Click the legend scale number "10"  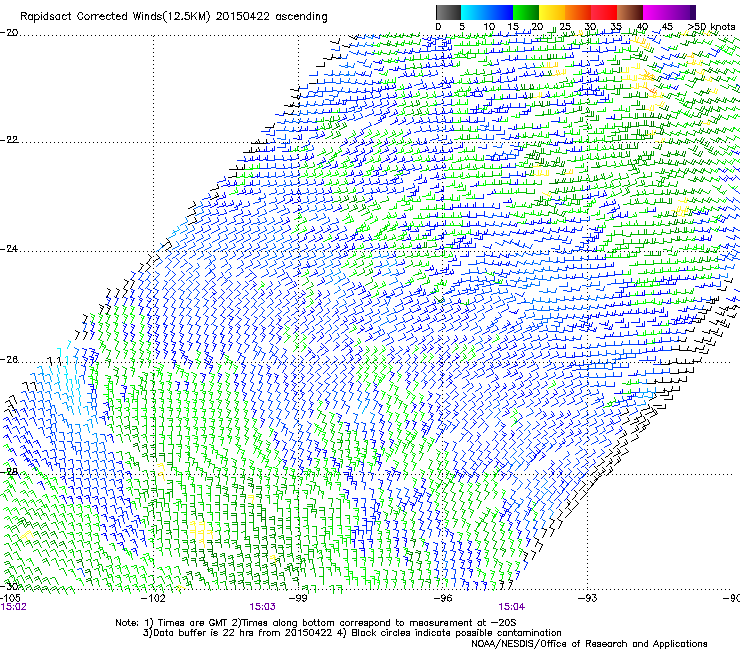pyautogui.click(x=489, y=27)
